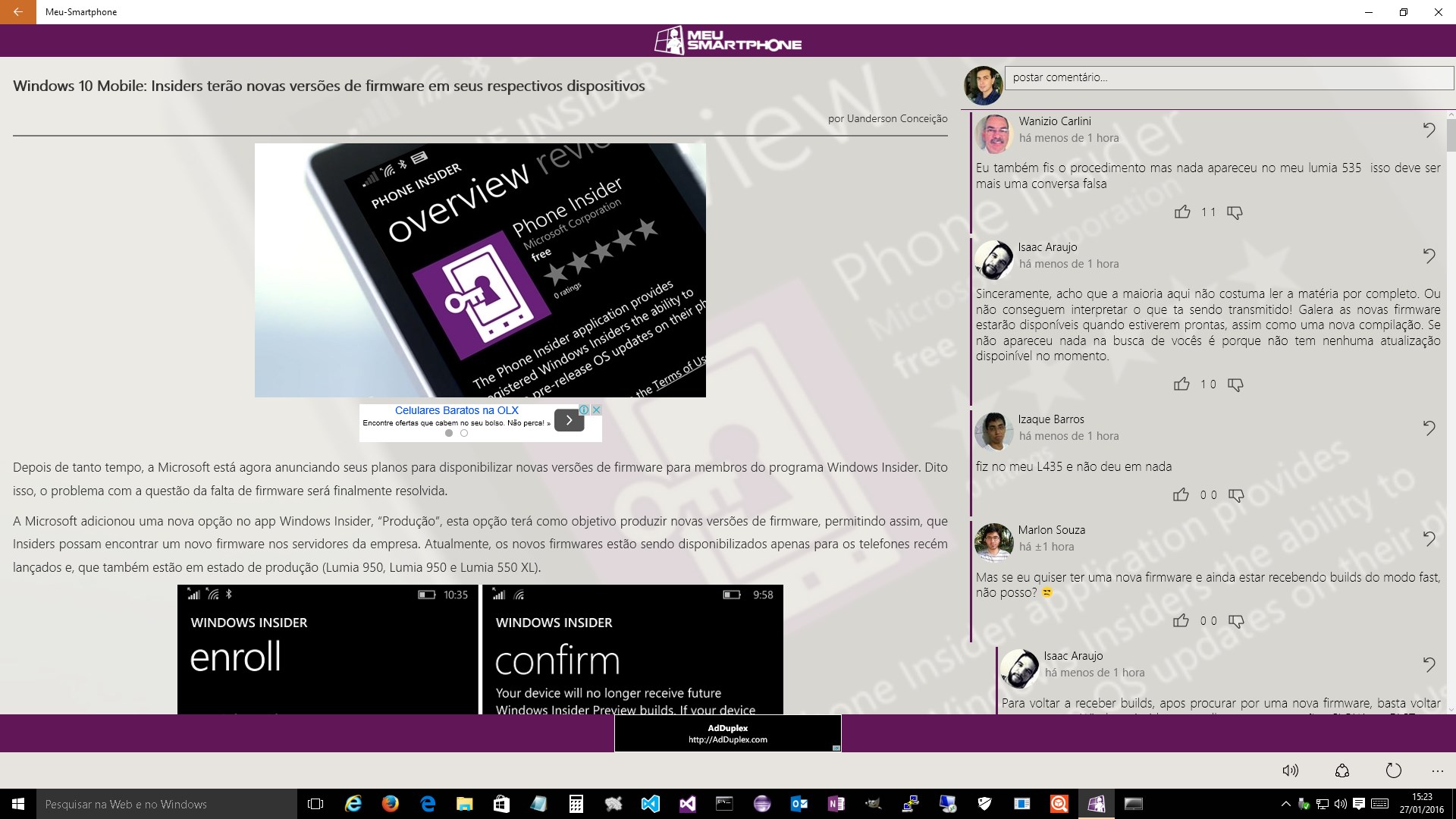Click the share icon in app bar
Viewport: 1456px width, 819px height.
(1341, 770)
